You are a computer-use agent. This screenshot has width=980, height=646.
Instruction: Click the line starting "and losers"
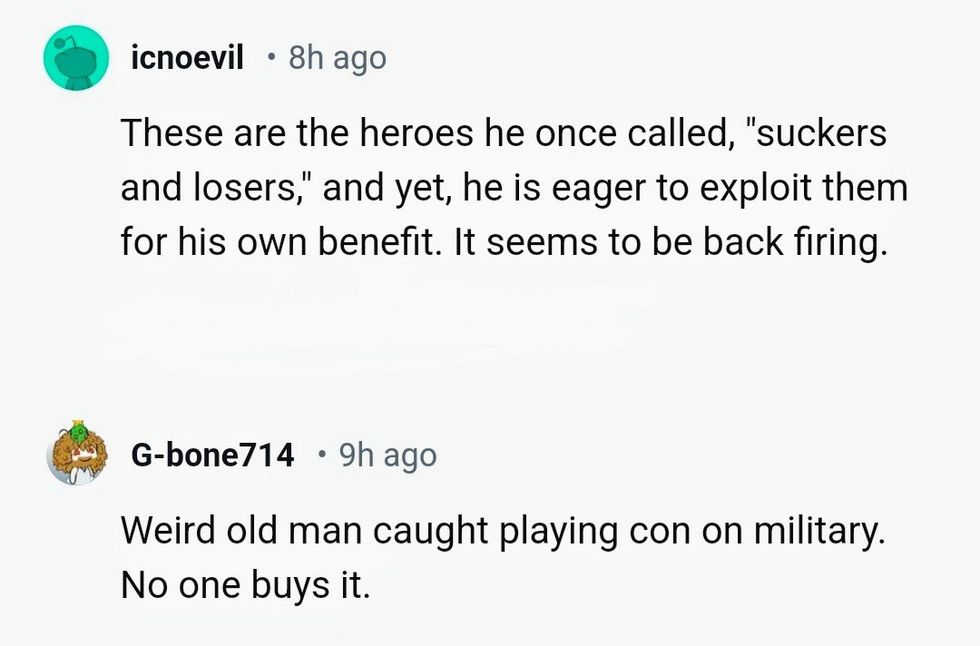514,189
